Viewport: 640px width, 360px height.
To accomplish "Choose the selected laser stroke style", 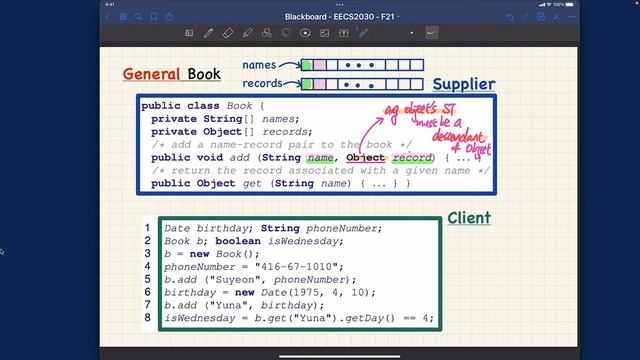I will click(x=431, y=33).
